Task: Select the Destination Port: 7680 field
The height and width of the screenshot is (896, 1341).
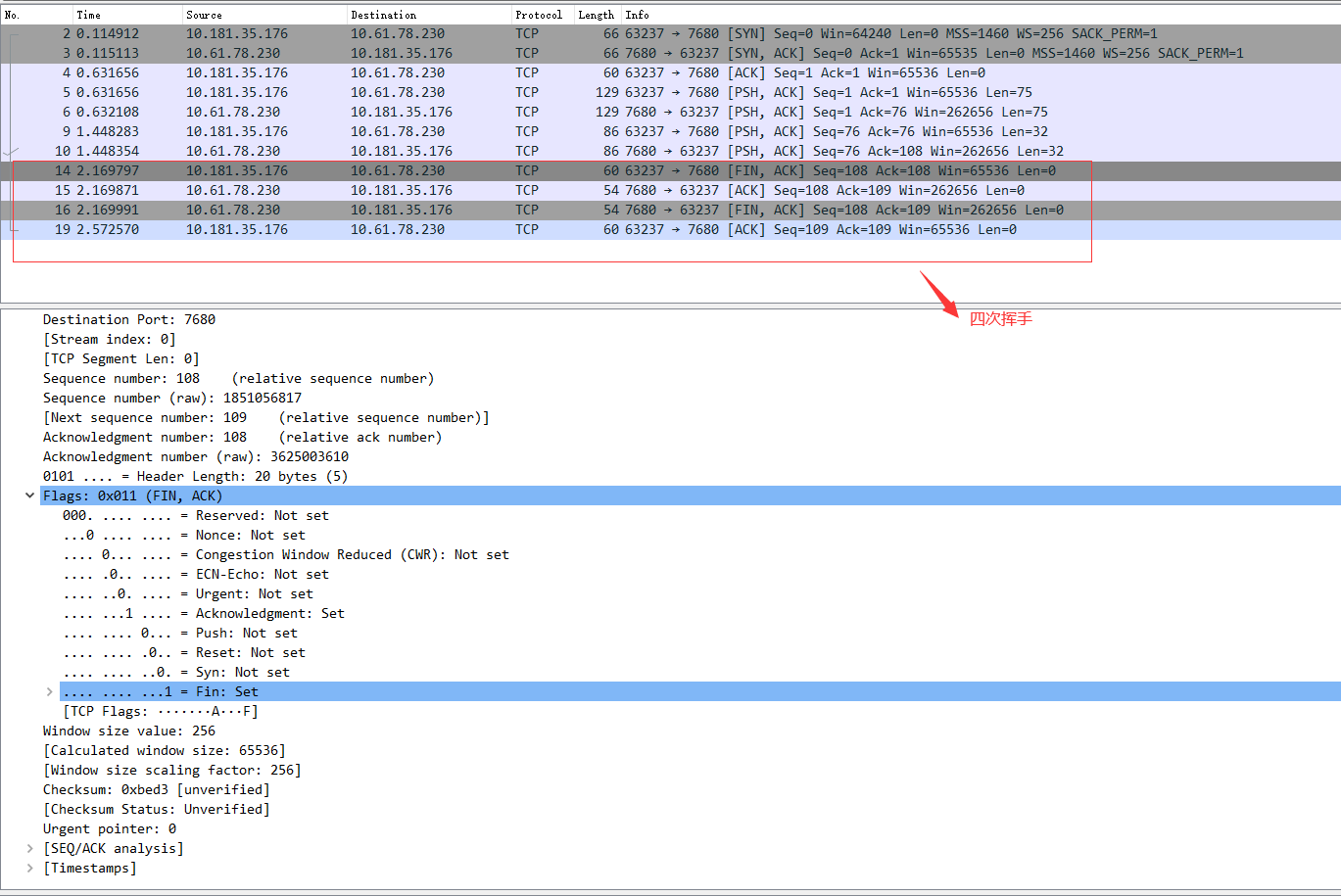Action: tap(128, 319)
